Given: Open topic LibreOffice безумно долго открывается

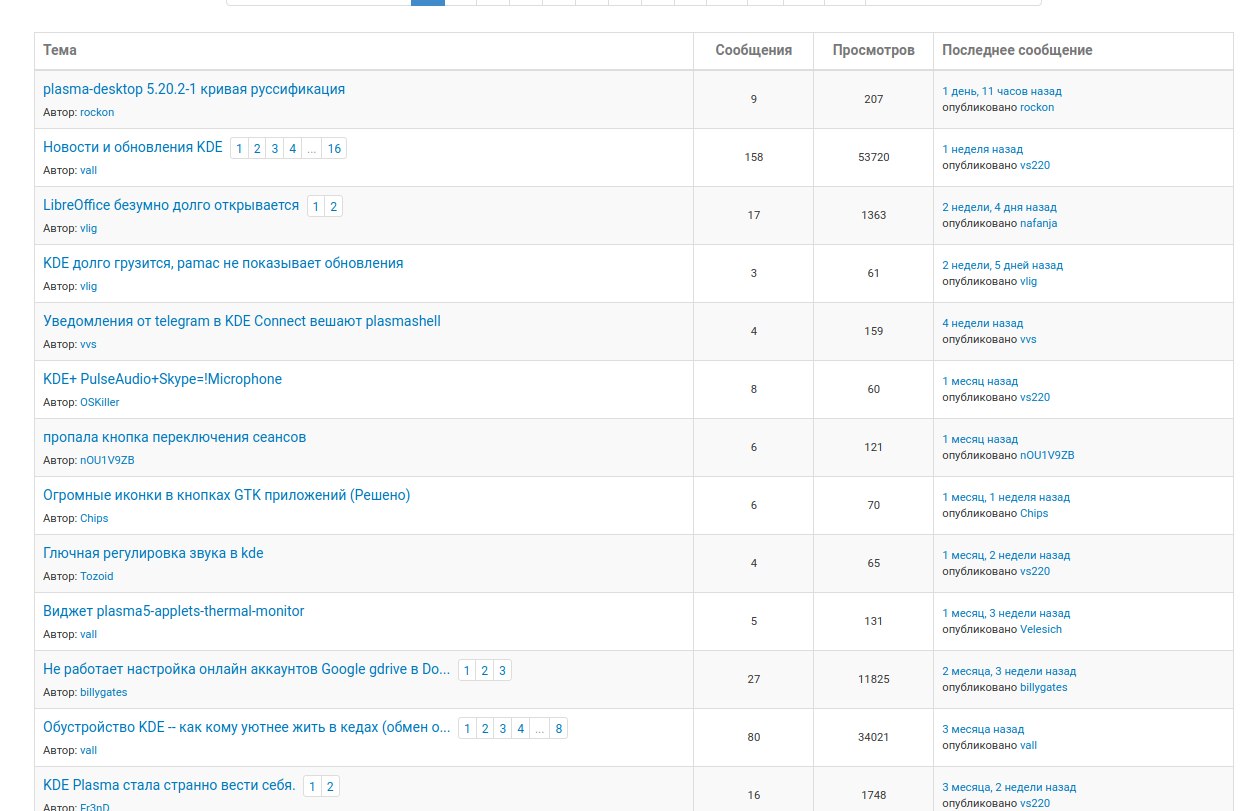Looking at the screenshot, I should (171, 205).
